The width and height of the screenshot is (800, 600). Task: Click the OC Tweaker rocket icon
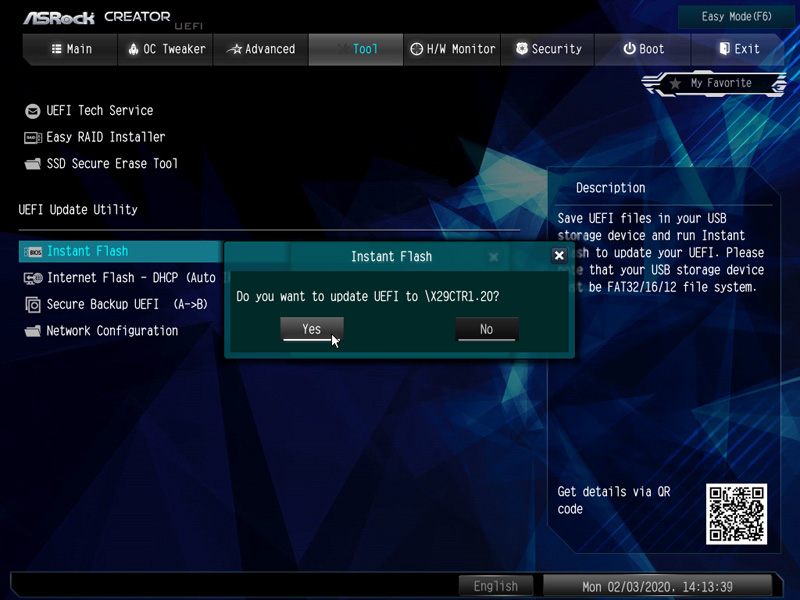click(x=133, y=49)
